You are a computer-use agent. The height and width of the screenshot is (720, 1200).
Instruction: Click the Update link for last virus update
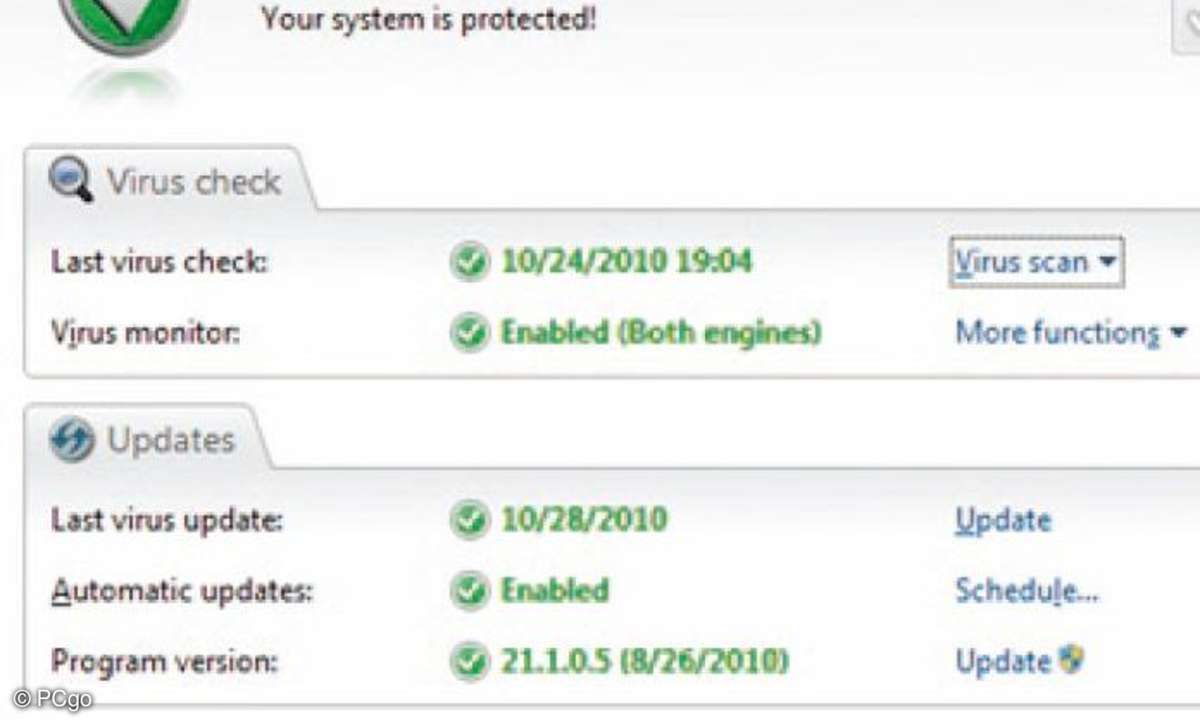pyautogui.click(x=1003, y=520)
